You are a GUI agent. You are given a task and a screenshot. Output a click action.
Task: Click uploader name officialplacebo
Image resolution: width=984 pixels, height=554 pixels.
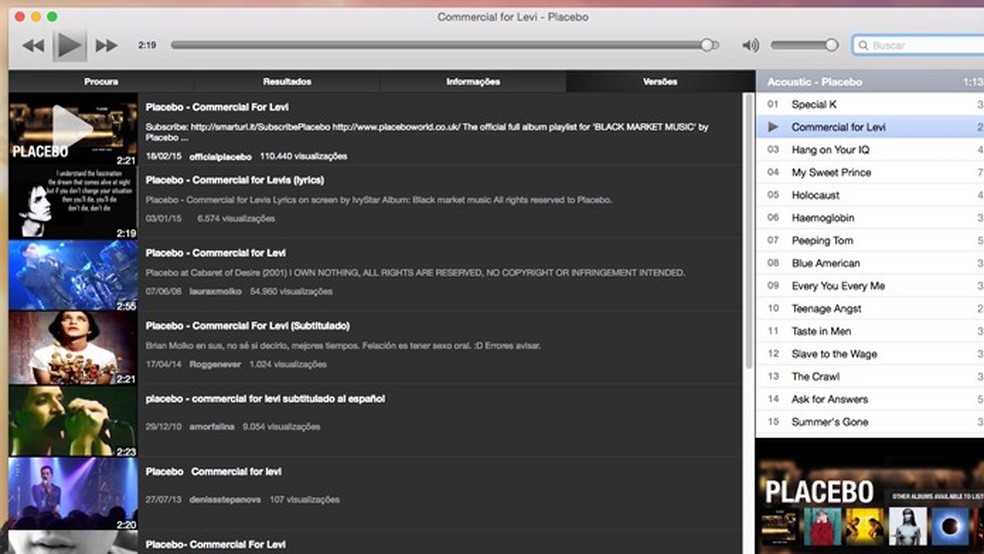(220, 156)
